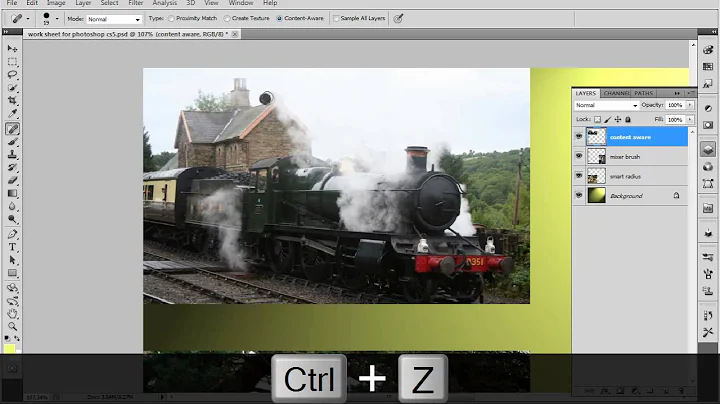Select the Eyedropper tool
The width and height of the screenshot is (720, 404).
tap(12, 113)
